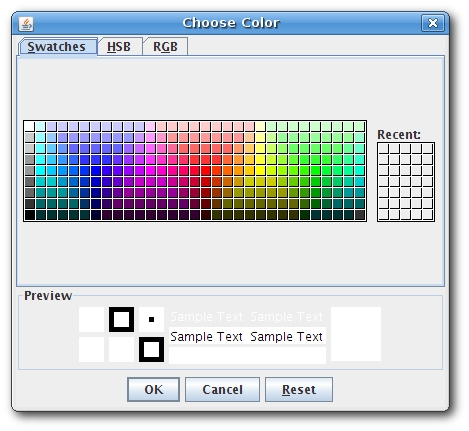Reset the color selection
Viewport: 469px width, 431px height.
(299, 389)
